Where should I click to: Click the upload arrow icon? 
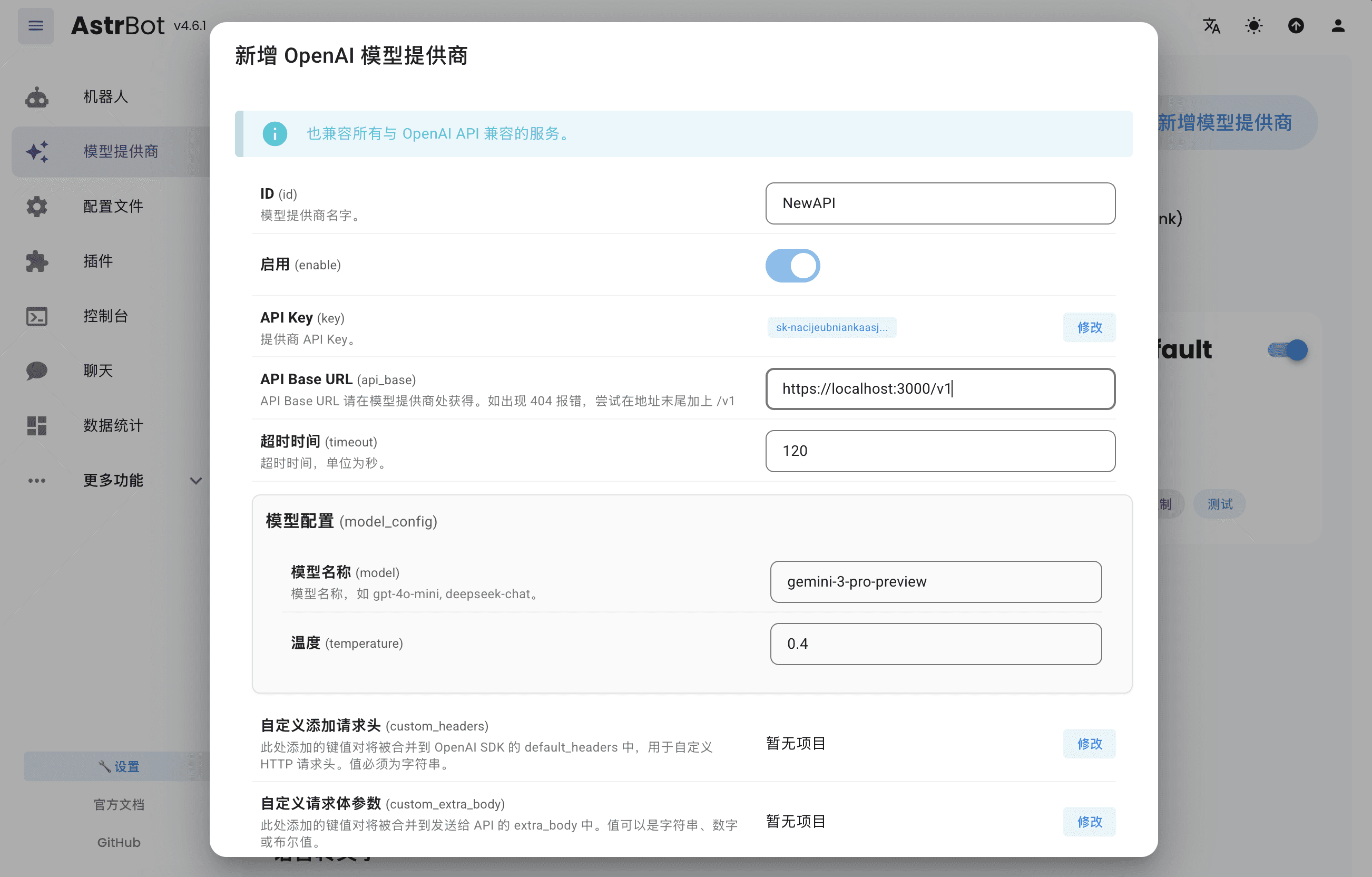pyautogui.click(x=1296, y=26)
